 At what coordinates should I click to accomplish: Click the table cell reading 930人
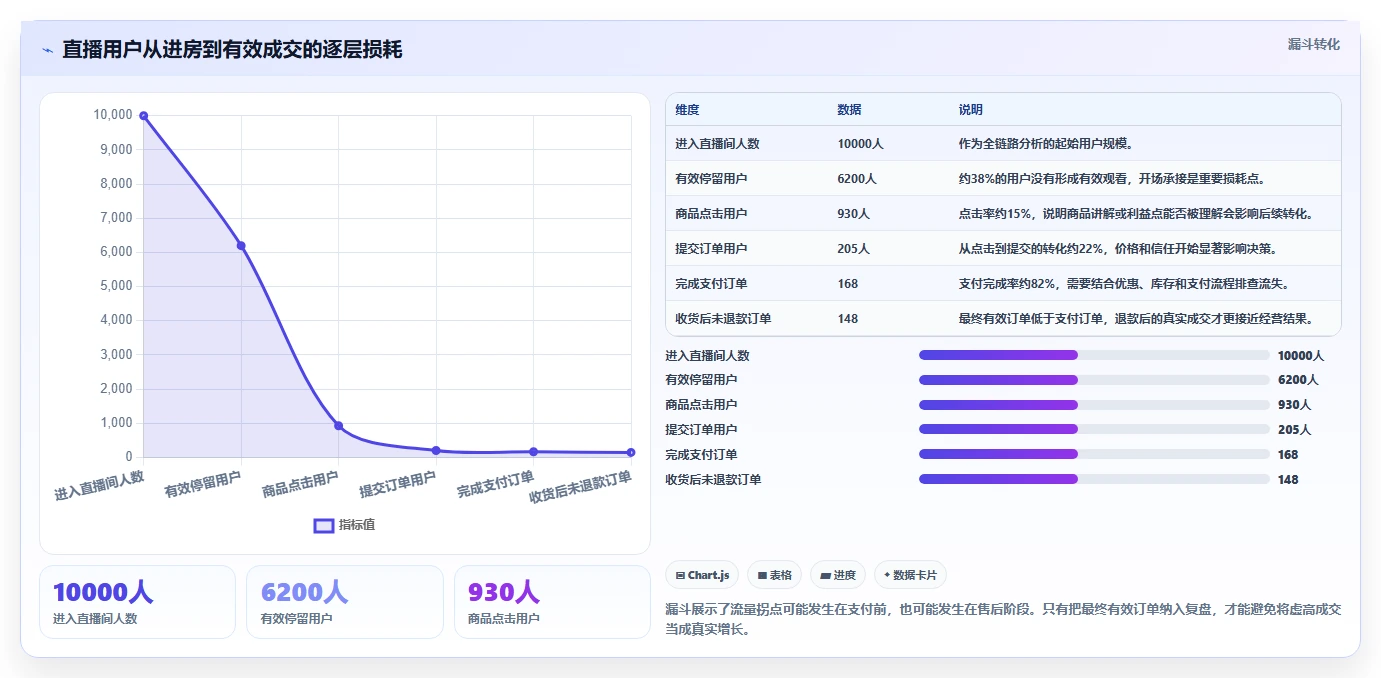pos(853,214)
